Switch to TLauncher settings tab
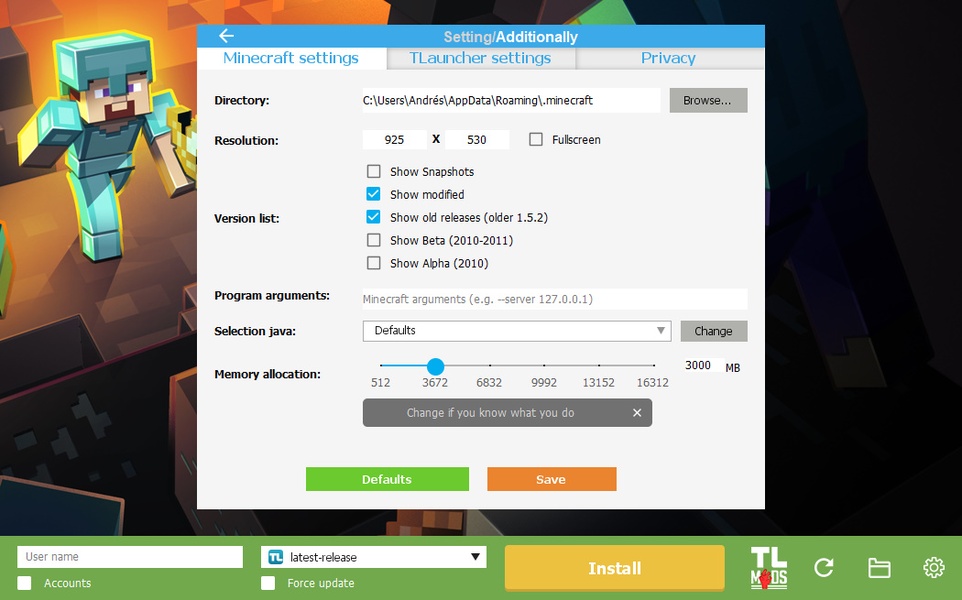This screenshot has width=962, height=600. point(480,58)
